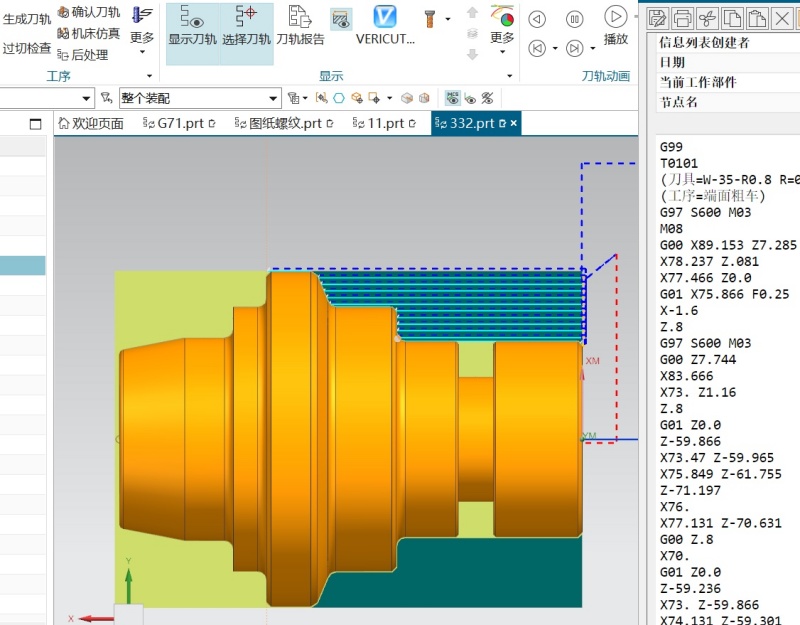This screenshot has height=625, width=800.
Task: Open 机床仿真 machine simulation
Action: click(89, 34)
